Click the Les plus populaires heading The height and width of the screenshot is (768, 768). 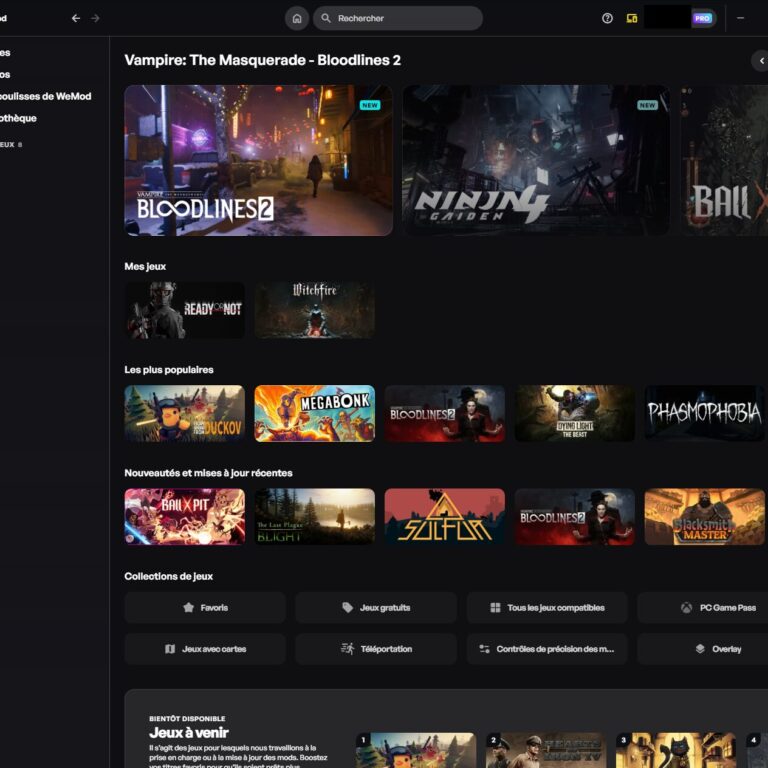169,370
